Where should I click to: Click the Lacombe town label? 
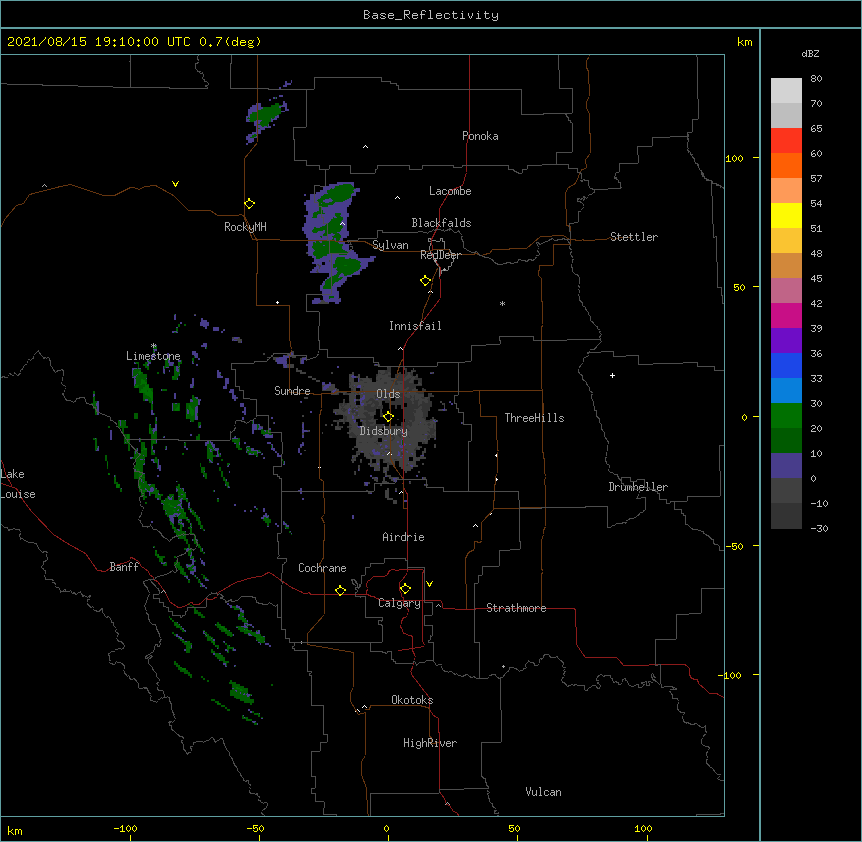(x=450, y=191)
